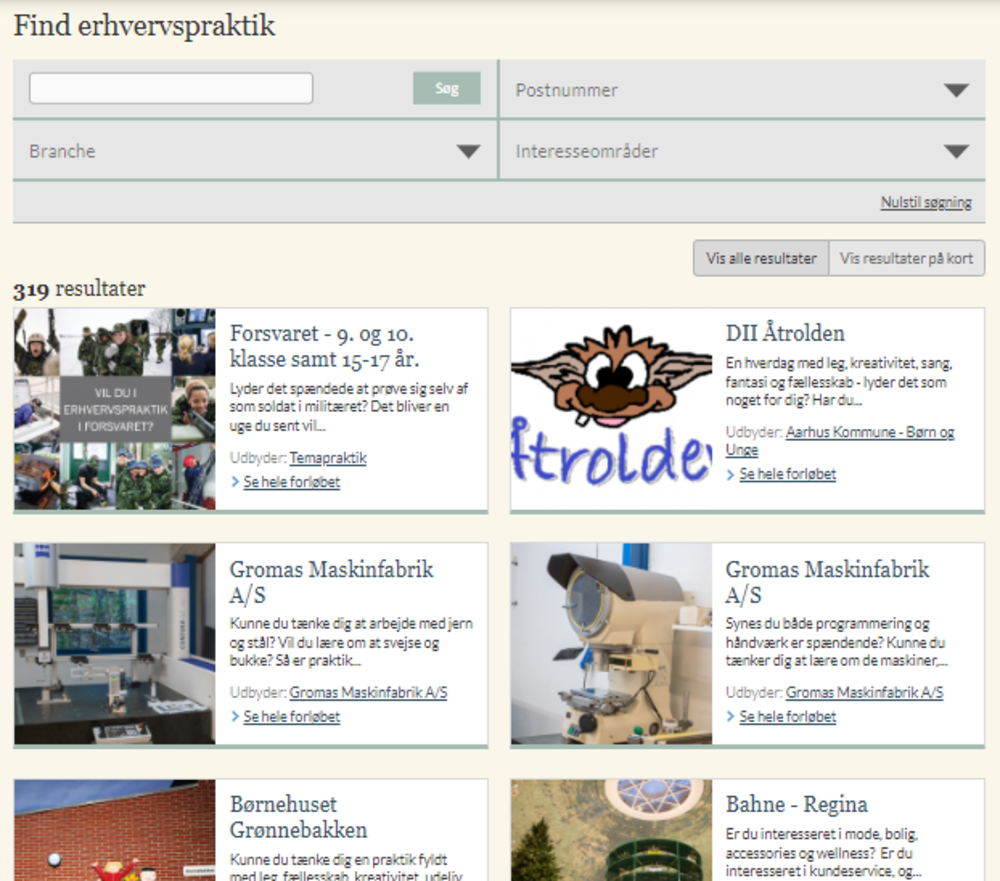Image resolution: width=1000 pixels, height=881 pixels.
Task: Open Se hele forløbet for DII Åtrolden
Action: [787, 474]
